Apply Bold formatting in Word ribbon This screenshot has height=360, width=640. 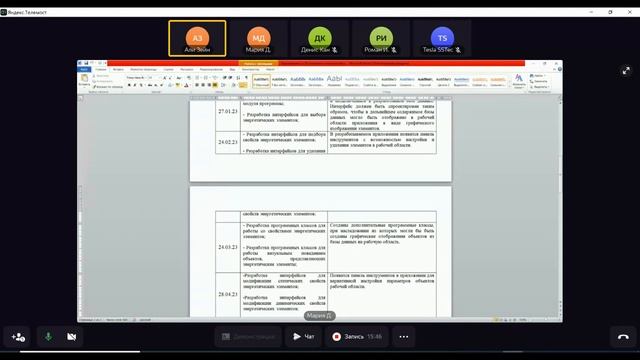coord(129,85)
